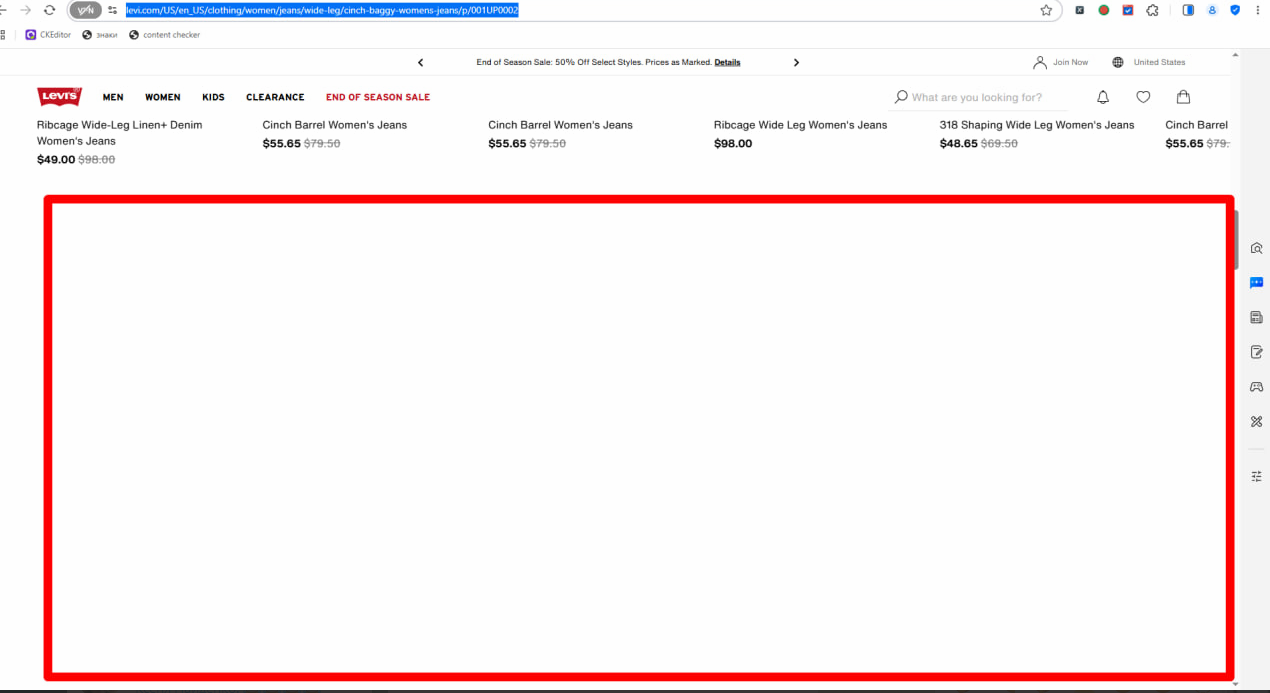1270x693 pixels.
Task: Open the Cinch Barrel Women's Jeans listing cut off at the right
Action: tap(1196, 125)
